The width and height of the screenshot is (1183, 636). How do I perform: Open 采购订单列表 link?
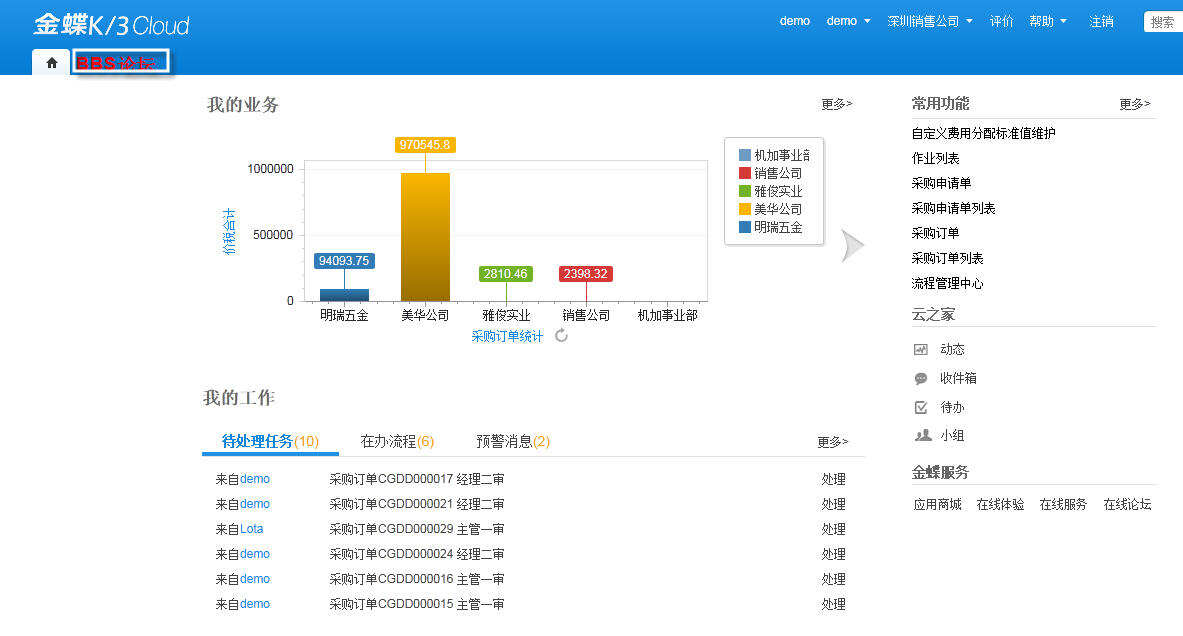click(x=948, y=258)
